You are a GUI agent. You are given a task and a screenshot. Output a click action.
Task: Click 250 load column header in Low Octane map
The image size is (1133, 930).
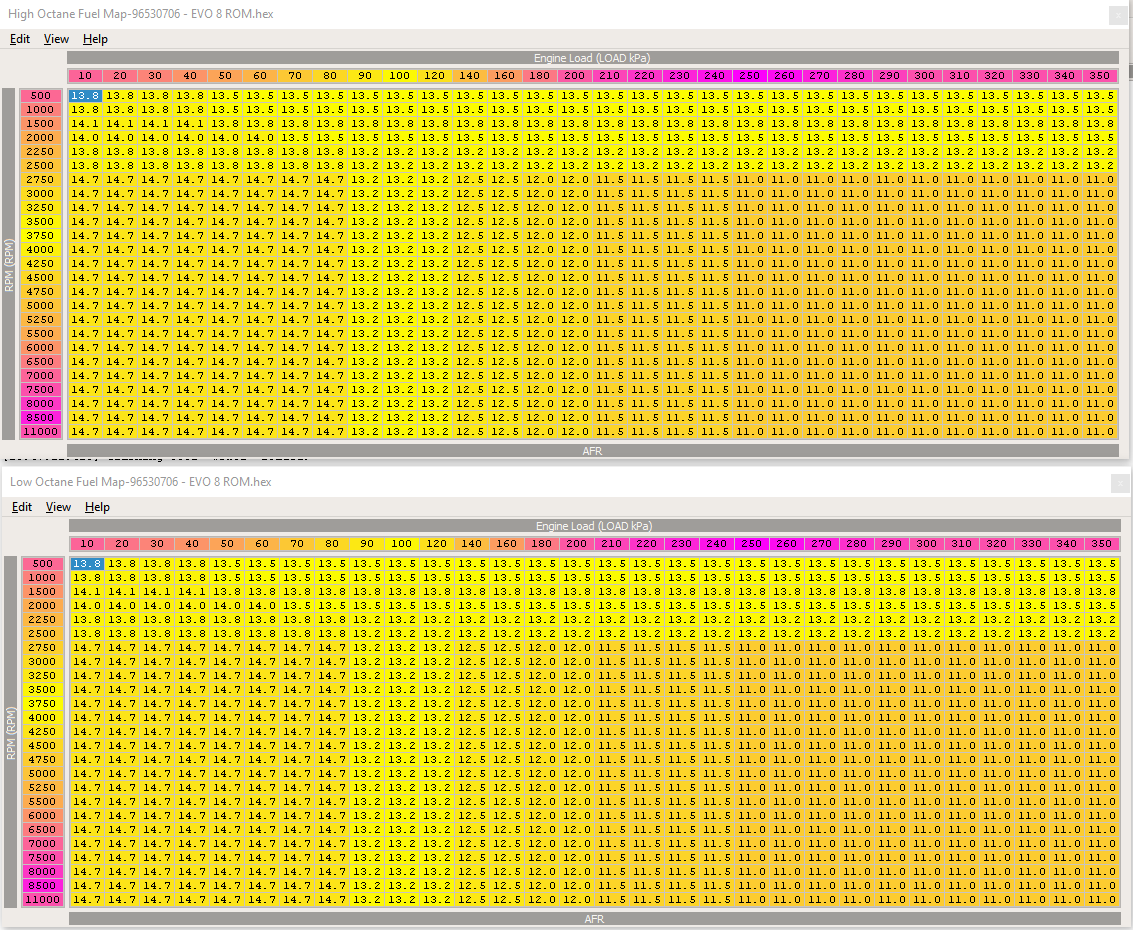751,544
